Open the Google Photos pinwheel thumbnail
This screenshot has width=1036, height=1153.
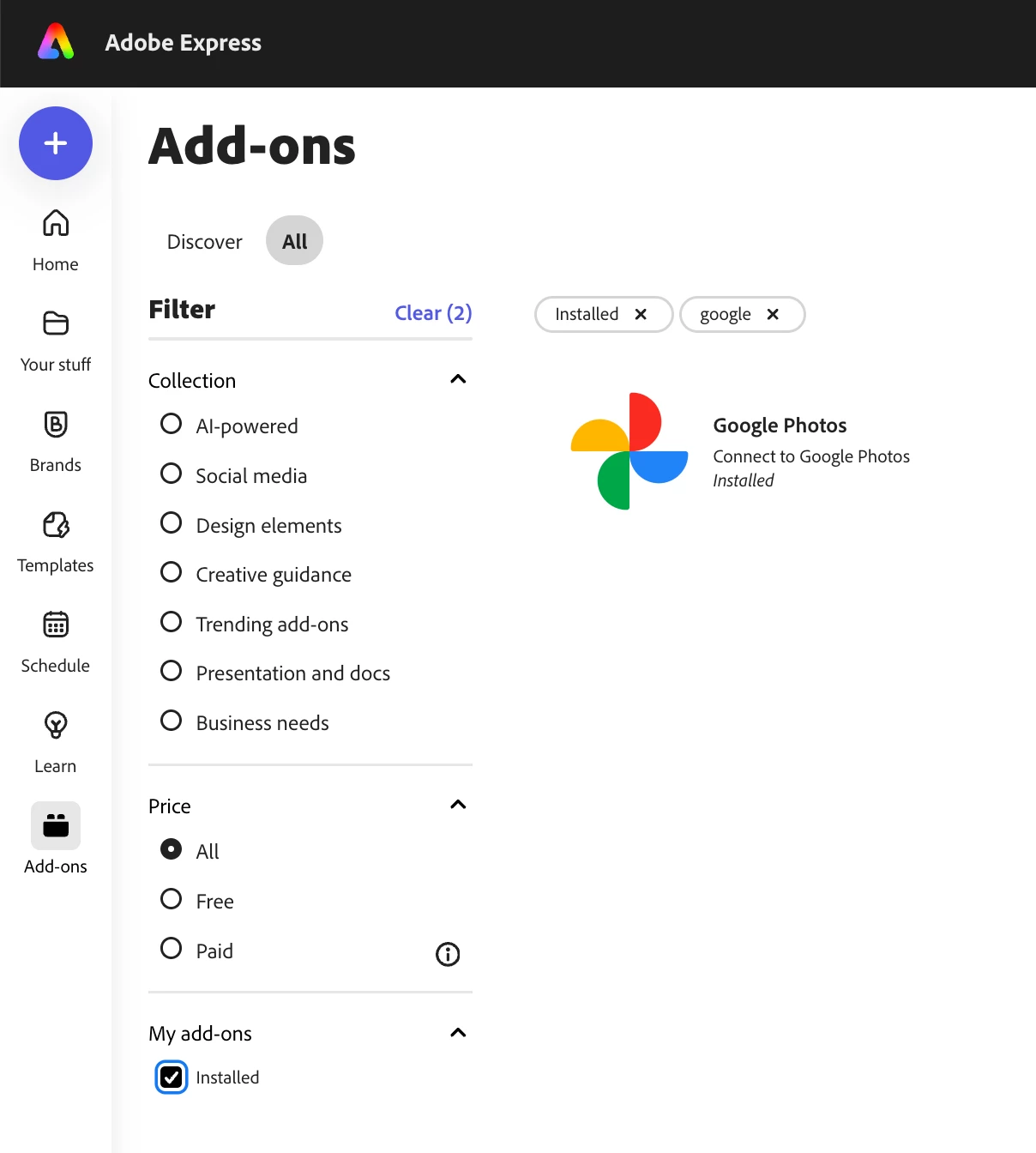tap(629, 451)
